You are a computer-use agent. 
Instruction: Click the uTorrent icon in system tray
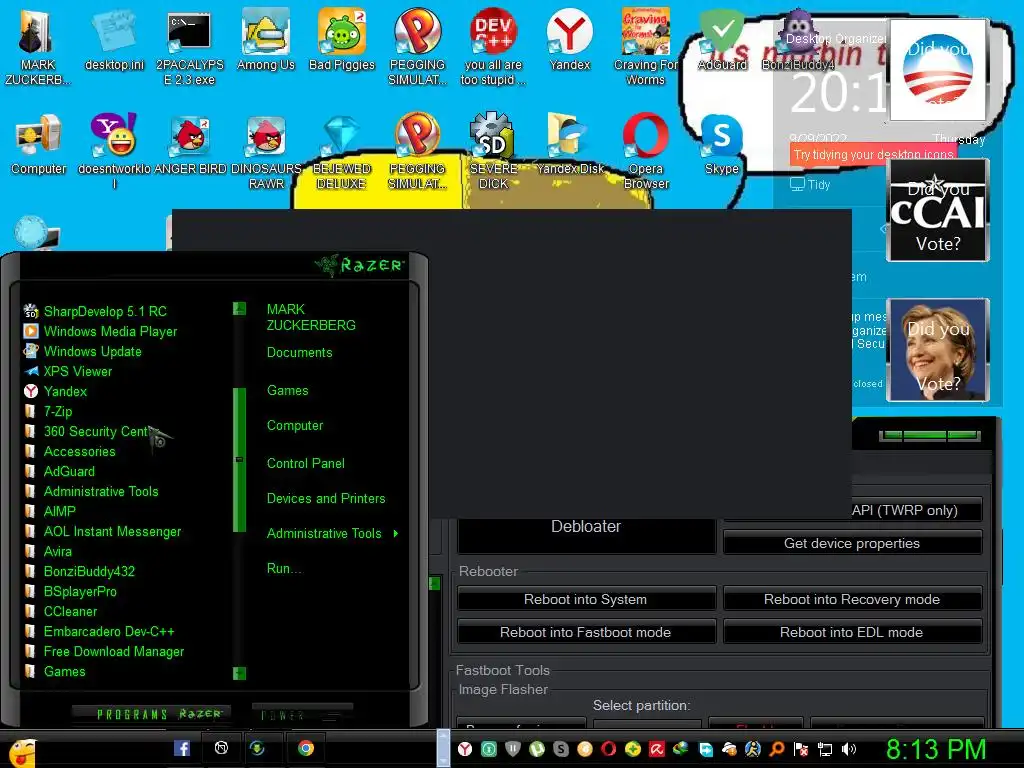click(537, 749)
